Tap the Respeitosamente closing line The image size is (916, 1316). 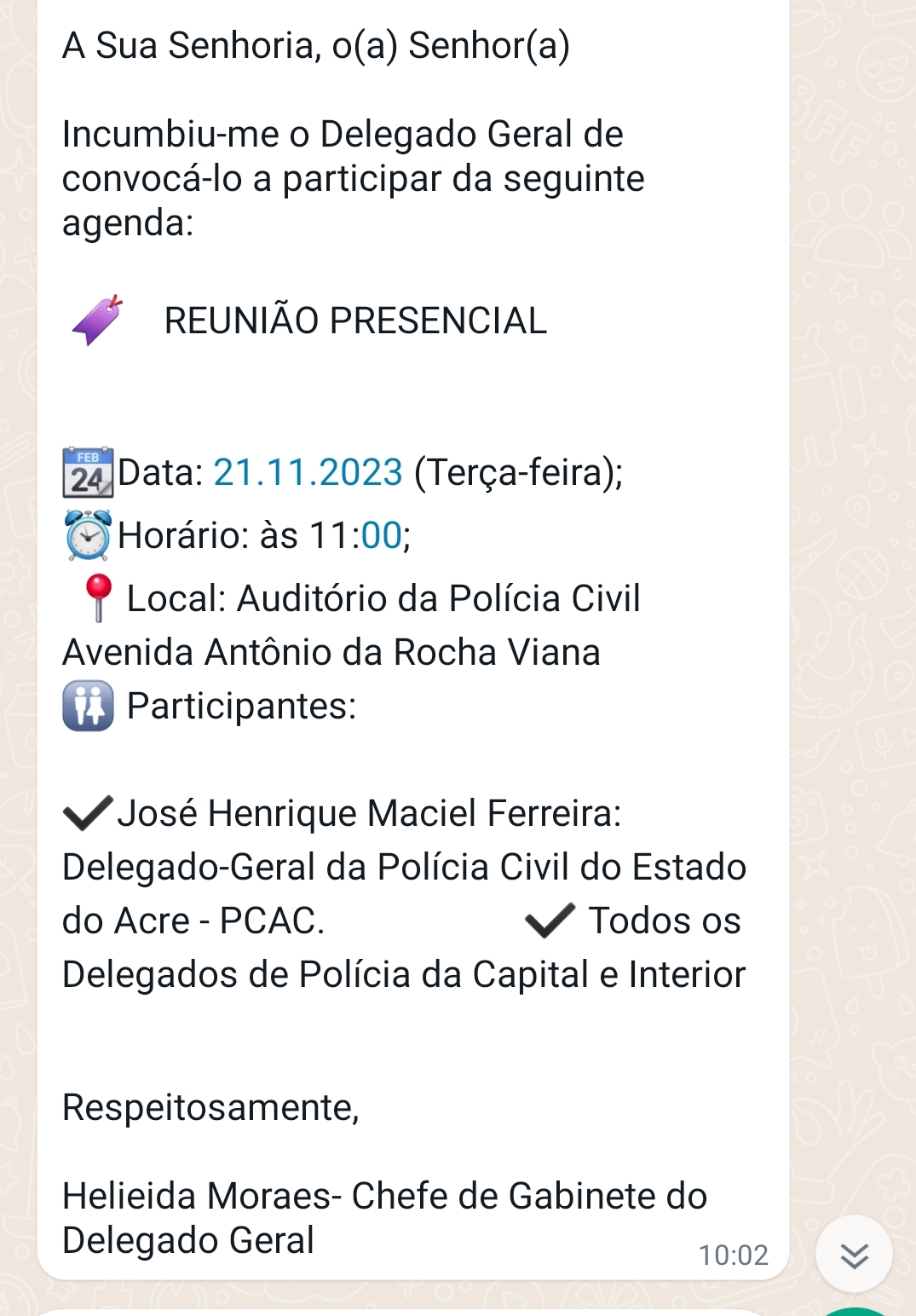point(210,1107)
